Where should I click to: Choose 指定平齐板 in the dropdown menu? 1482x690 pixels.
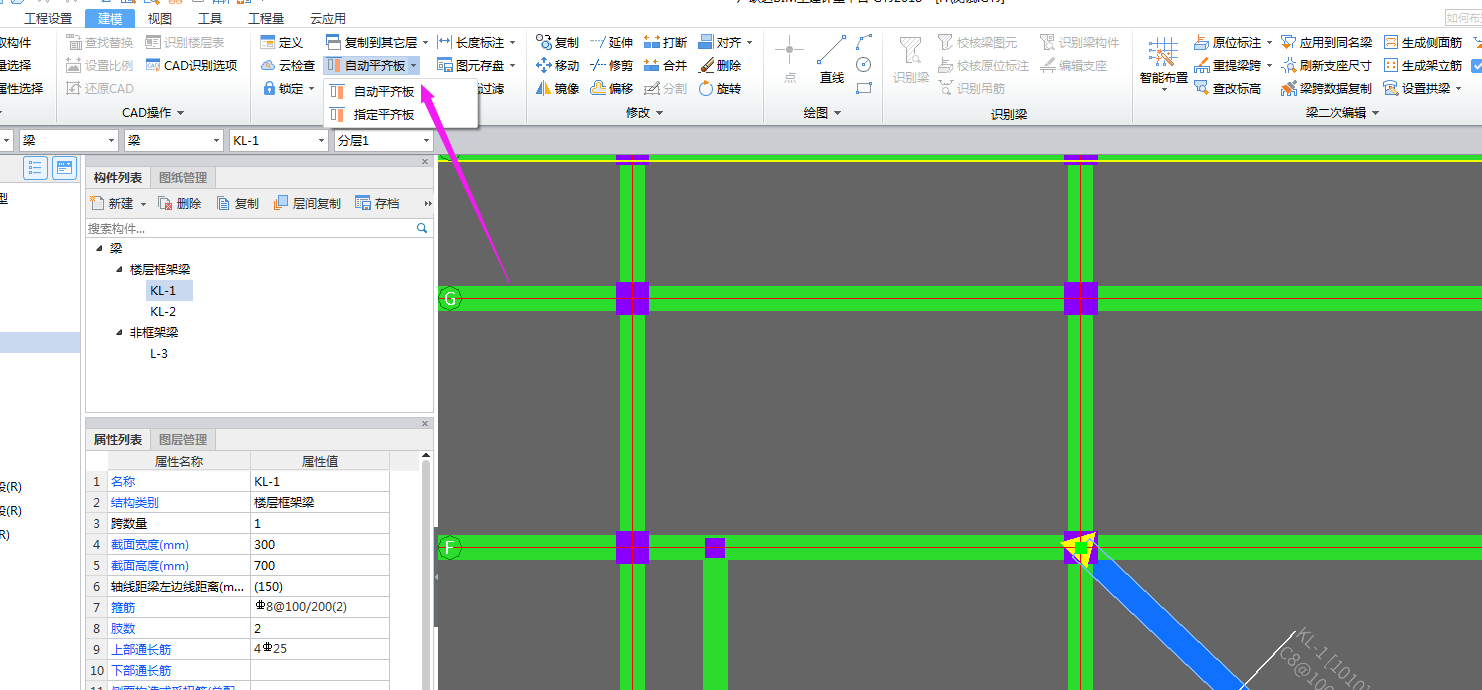pos(384,115)
